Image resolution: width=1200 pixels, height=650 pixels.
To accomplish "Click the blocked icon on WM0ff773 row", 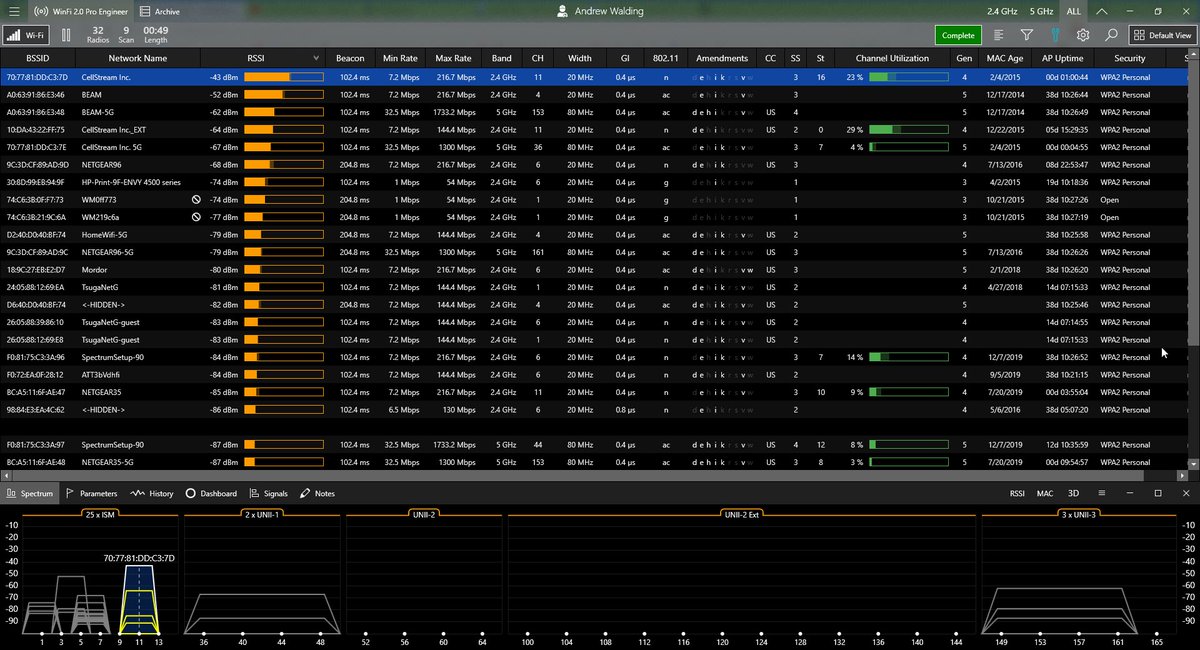I will (198, 200).
